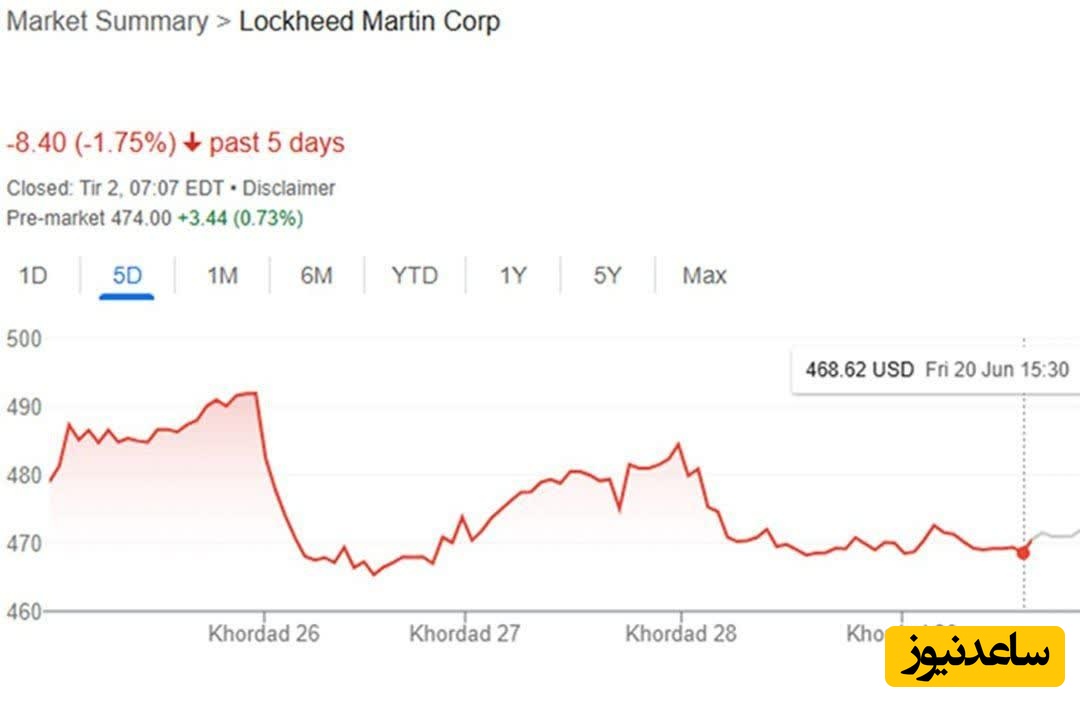The height and width of the screenshot is (702, 1080).
Task: Switch chart to 1M range
Action: click(x=222, y=276)
